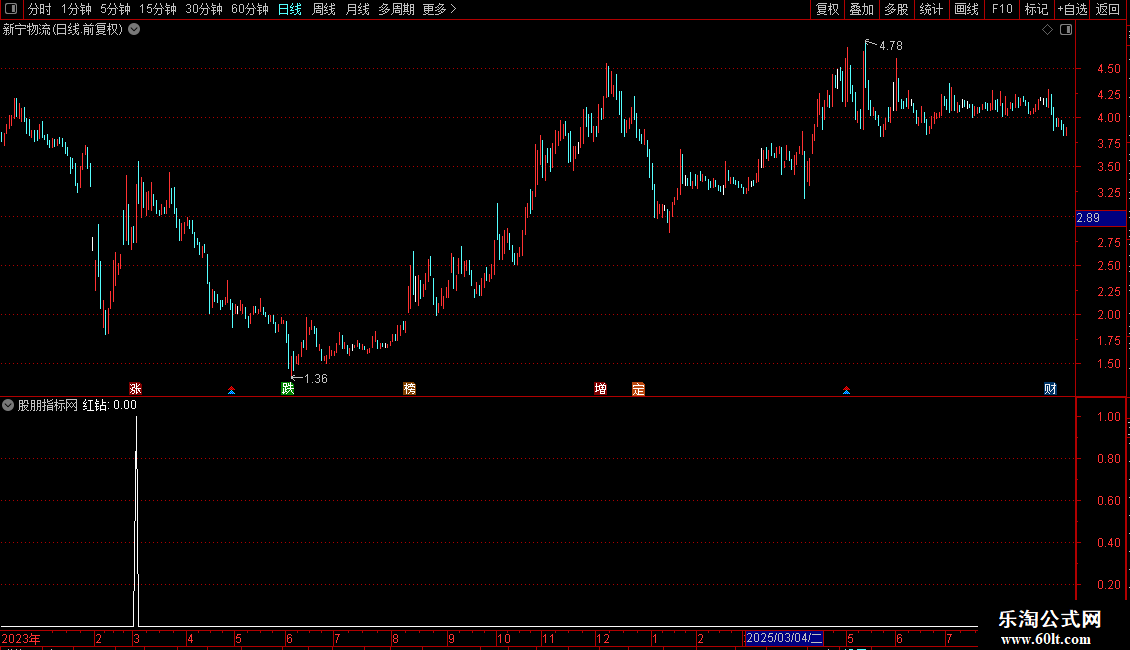Click the 2025/03/04 date label
Image resolution: width=1130 pixels, height=650 pixels.
click(x=783, y=638)
